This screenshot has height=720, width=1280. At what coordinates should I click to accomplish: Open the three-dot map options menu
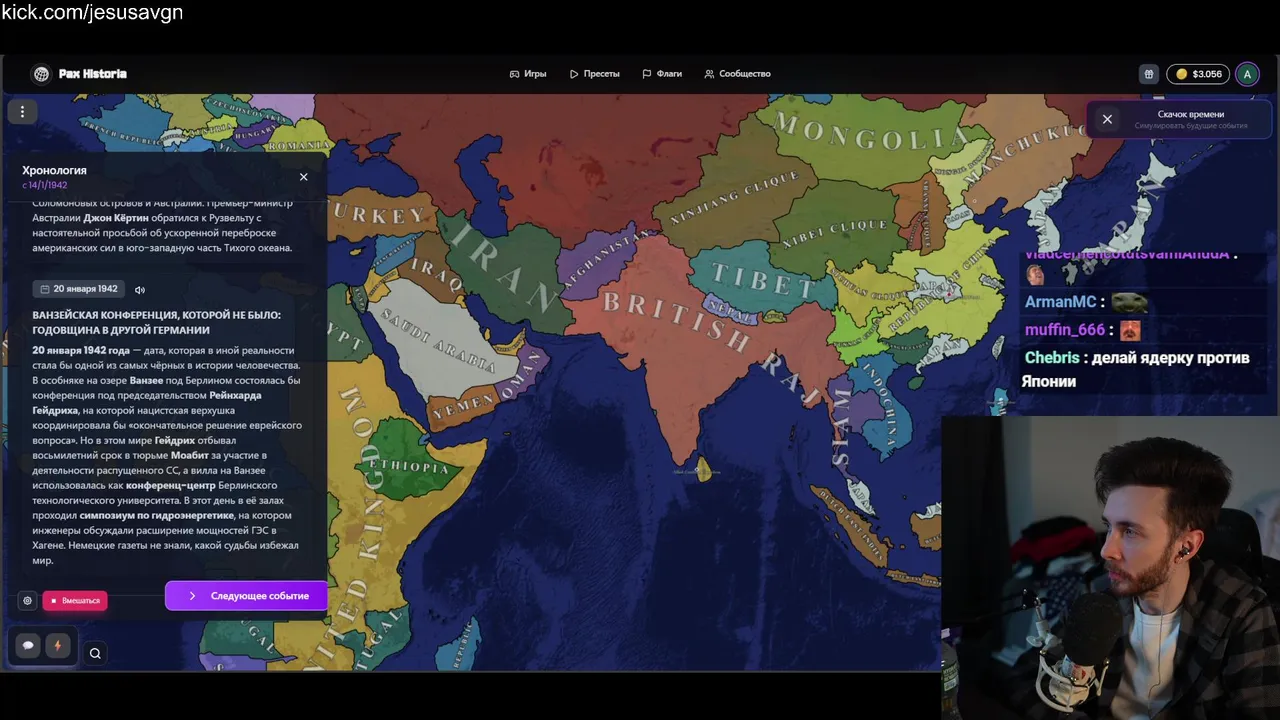[x=22, y=112]
